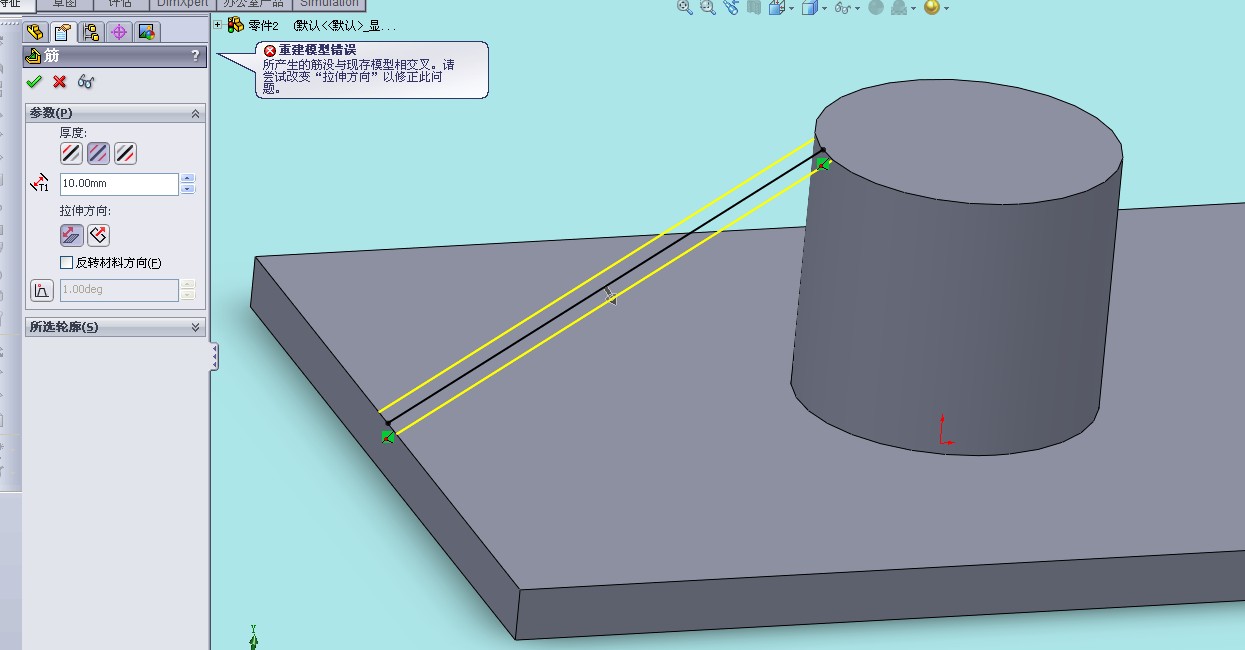Viewport: 1245px width, 650px height.
Task: Click the Hide/Show Items glasses icon
Action: pos(843,7)
